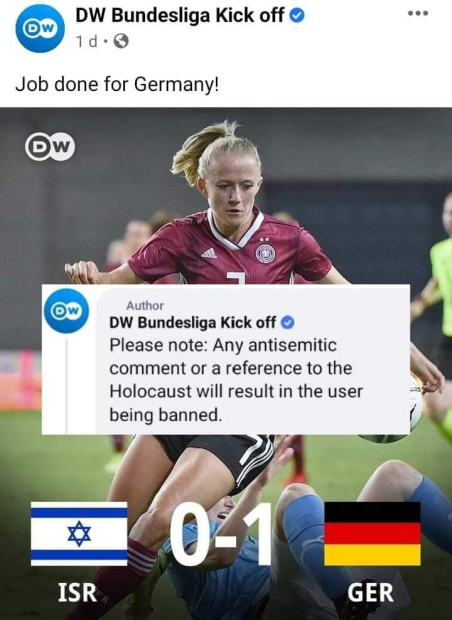452x620 pixels.
Task: Click verified badge beside page name header
Action: [297, 16]
